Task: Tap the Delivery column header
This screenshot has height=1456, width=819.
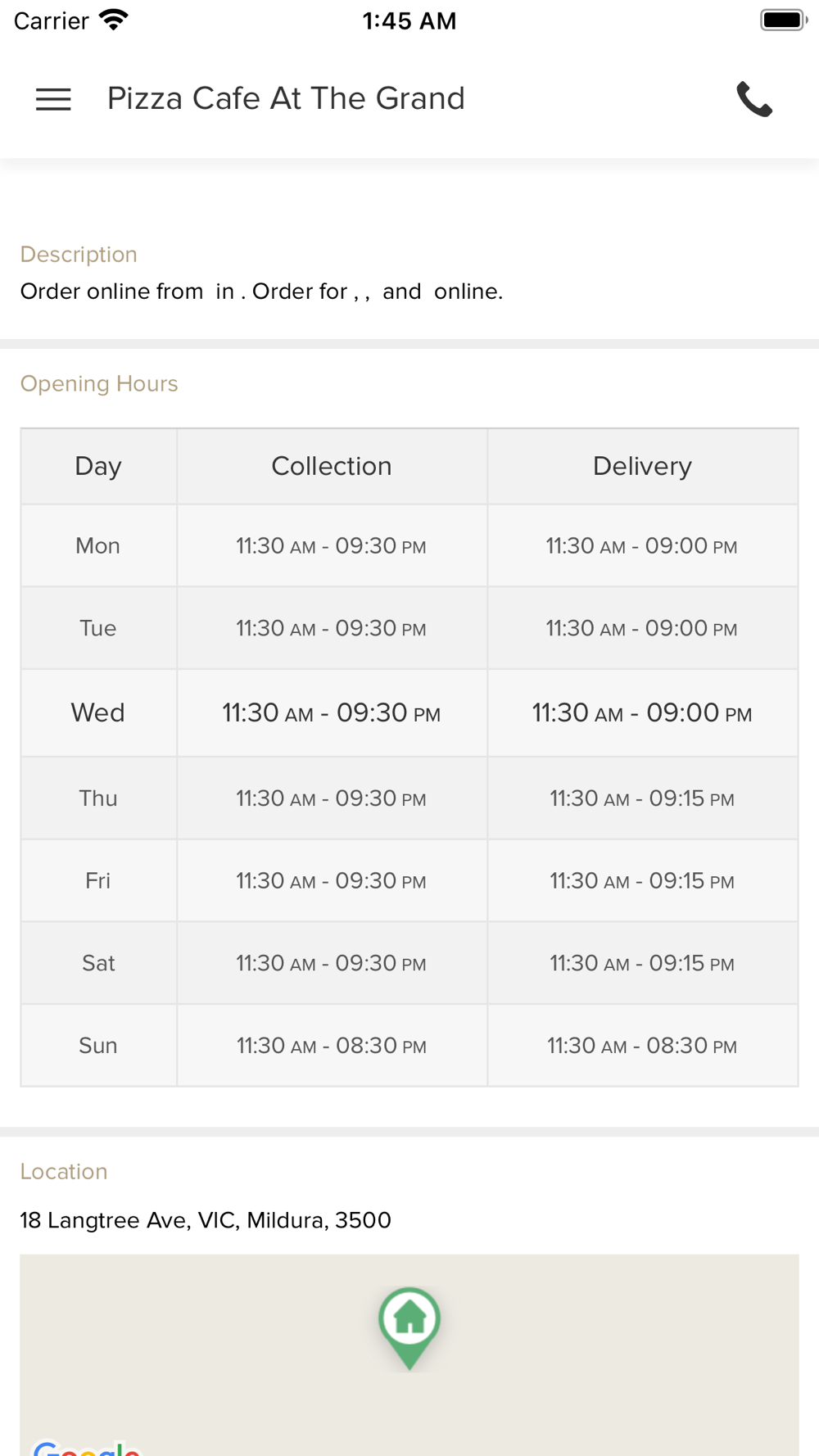Action: tap(643, 466)
